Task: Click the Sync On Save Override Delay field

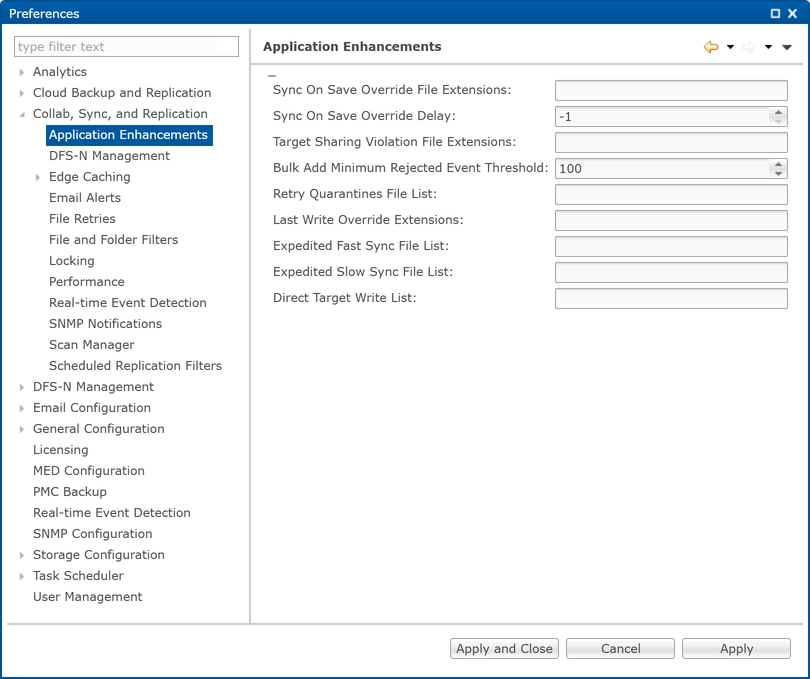Action: 662,117
